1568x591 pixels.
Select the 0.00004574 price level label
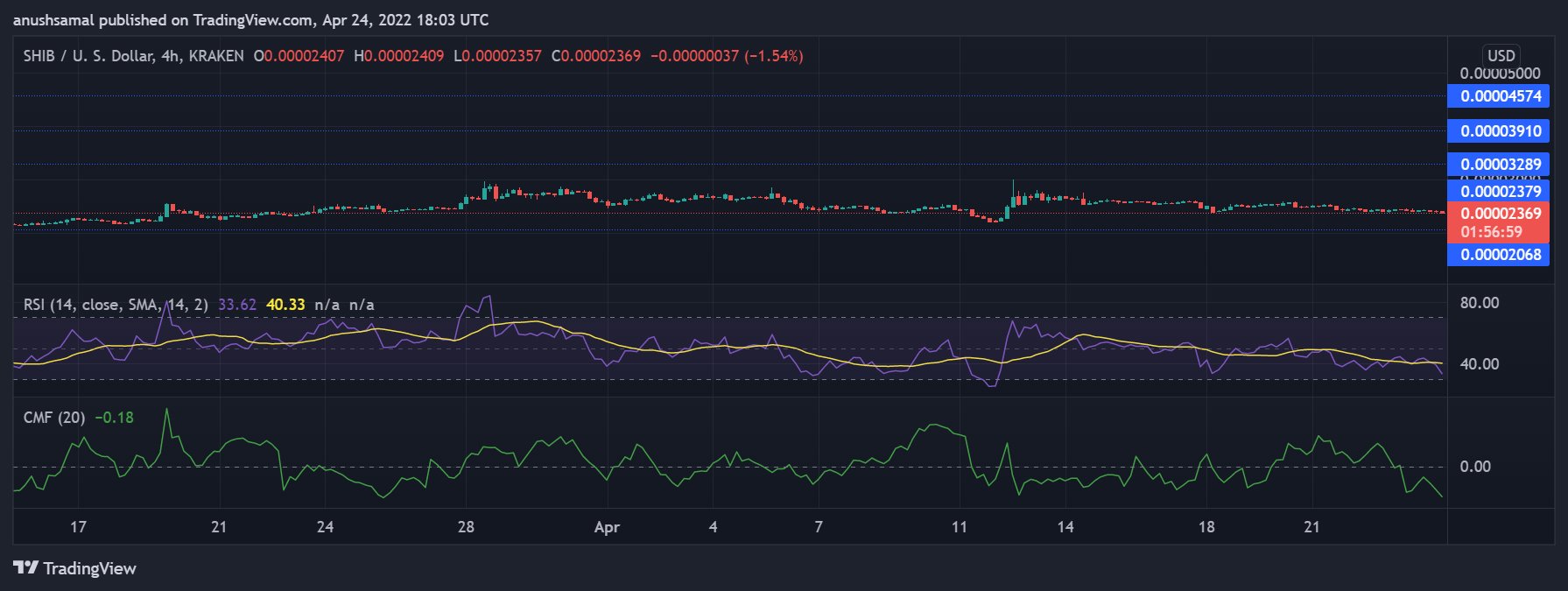coord(1499,96)
